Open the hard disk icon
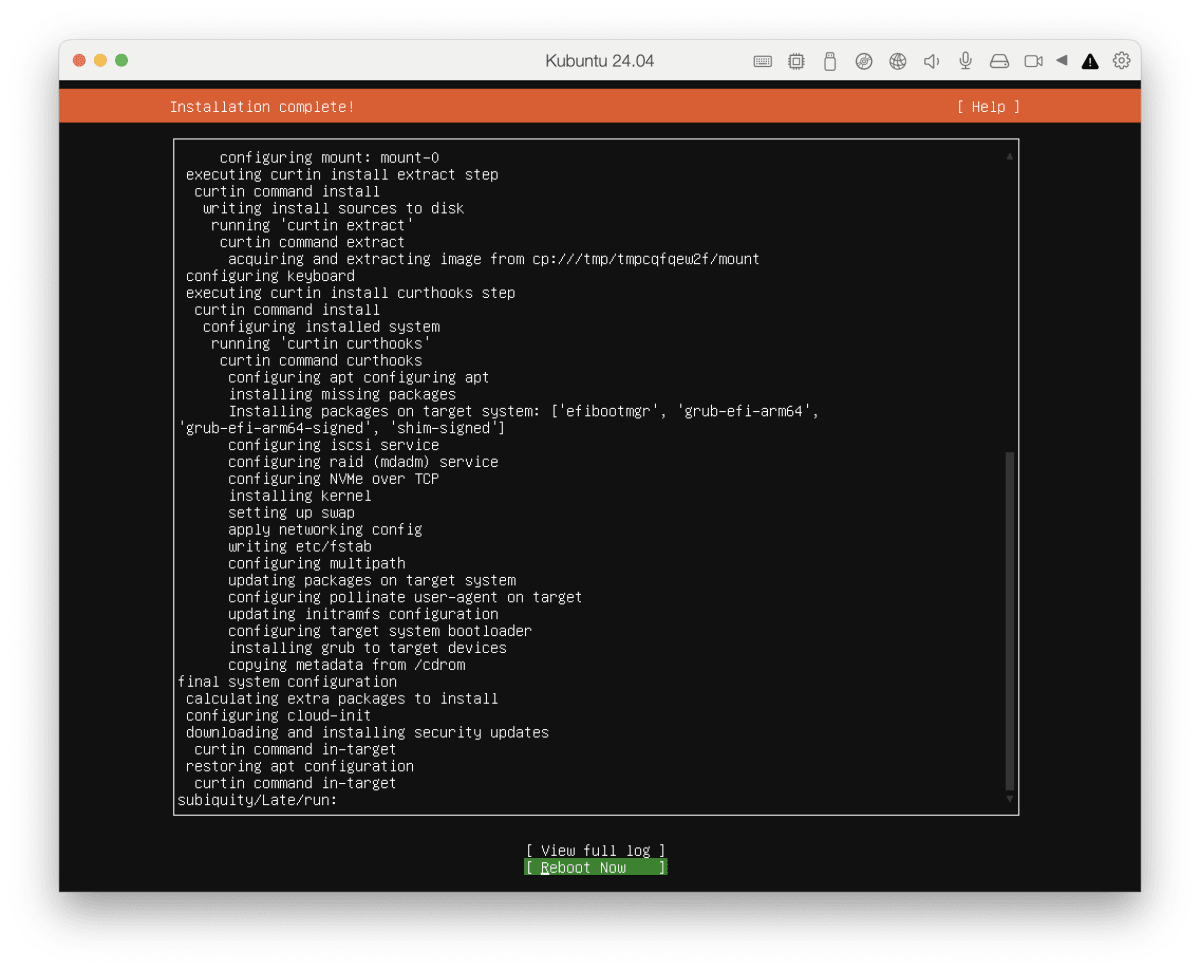Screen dimensions: 1200x970 click(999, 61)
